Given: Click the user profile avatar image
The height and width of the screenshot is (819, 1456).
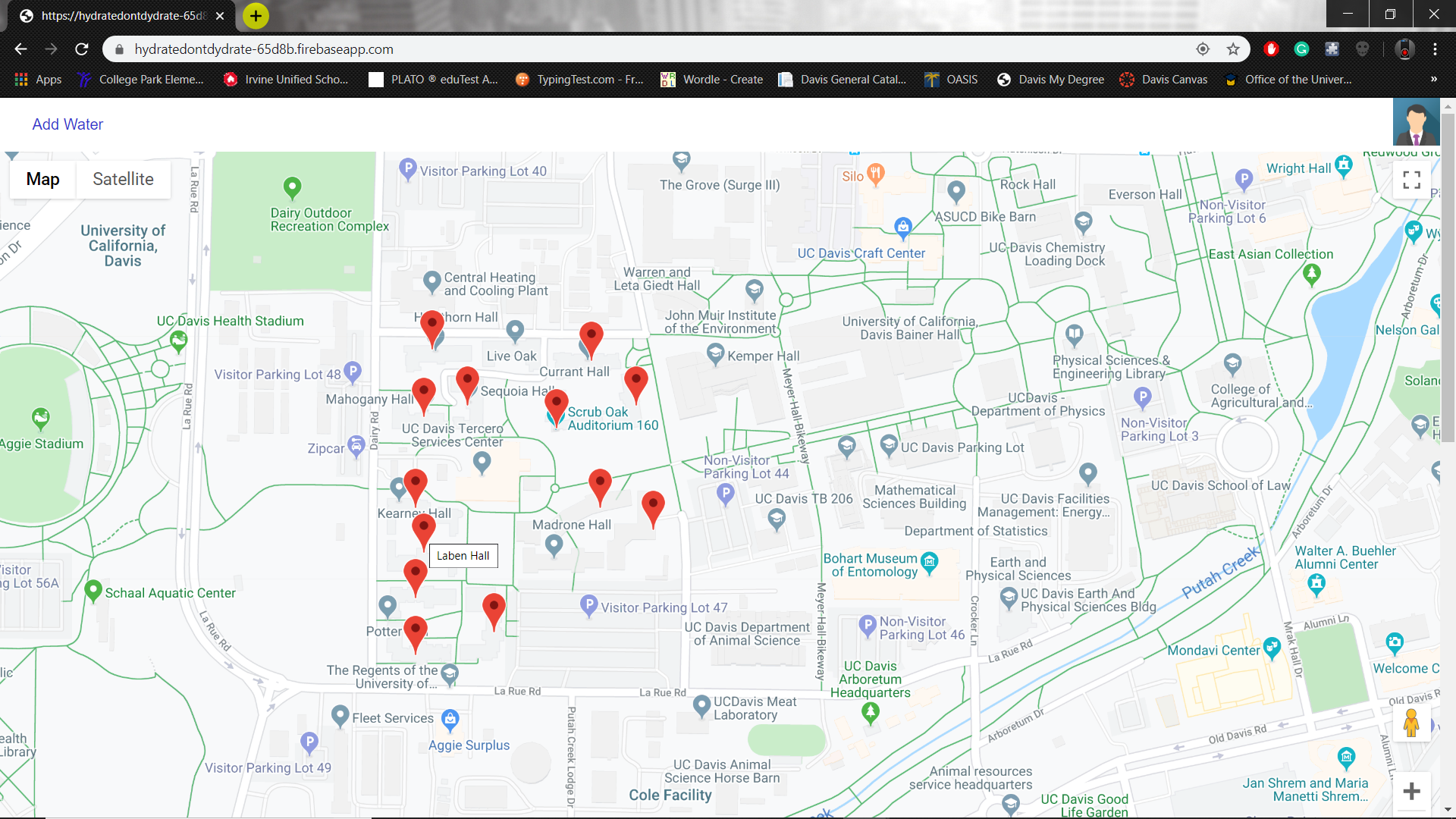Looking at the screenshot, I should coord(1416,121).
